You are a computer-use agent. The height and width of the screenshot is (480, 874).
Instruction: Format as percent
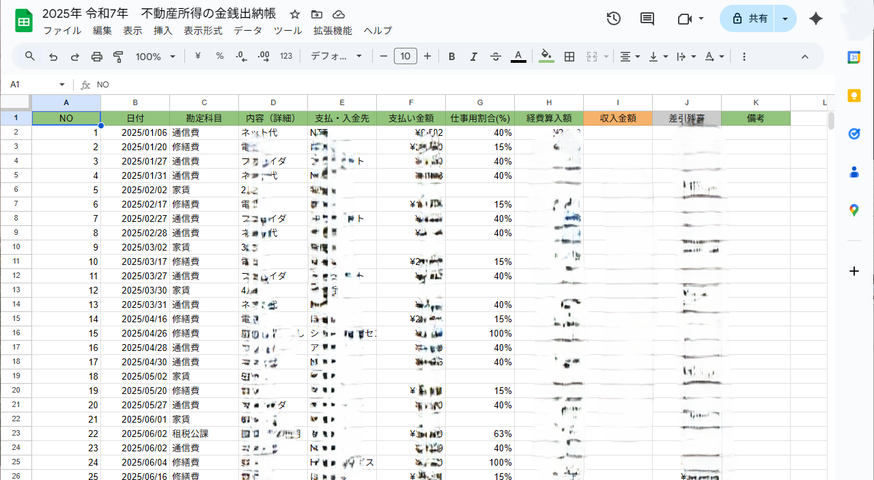[220, 56]
